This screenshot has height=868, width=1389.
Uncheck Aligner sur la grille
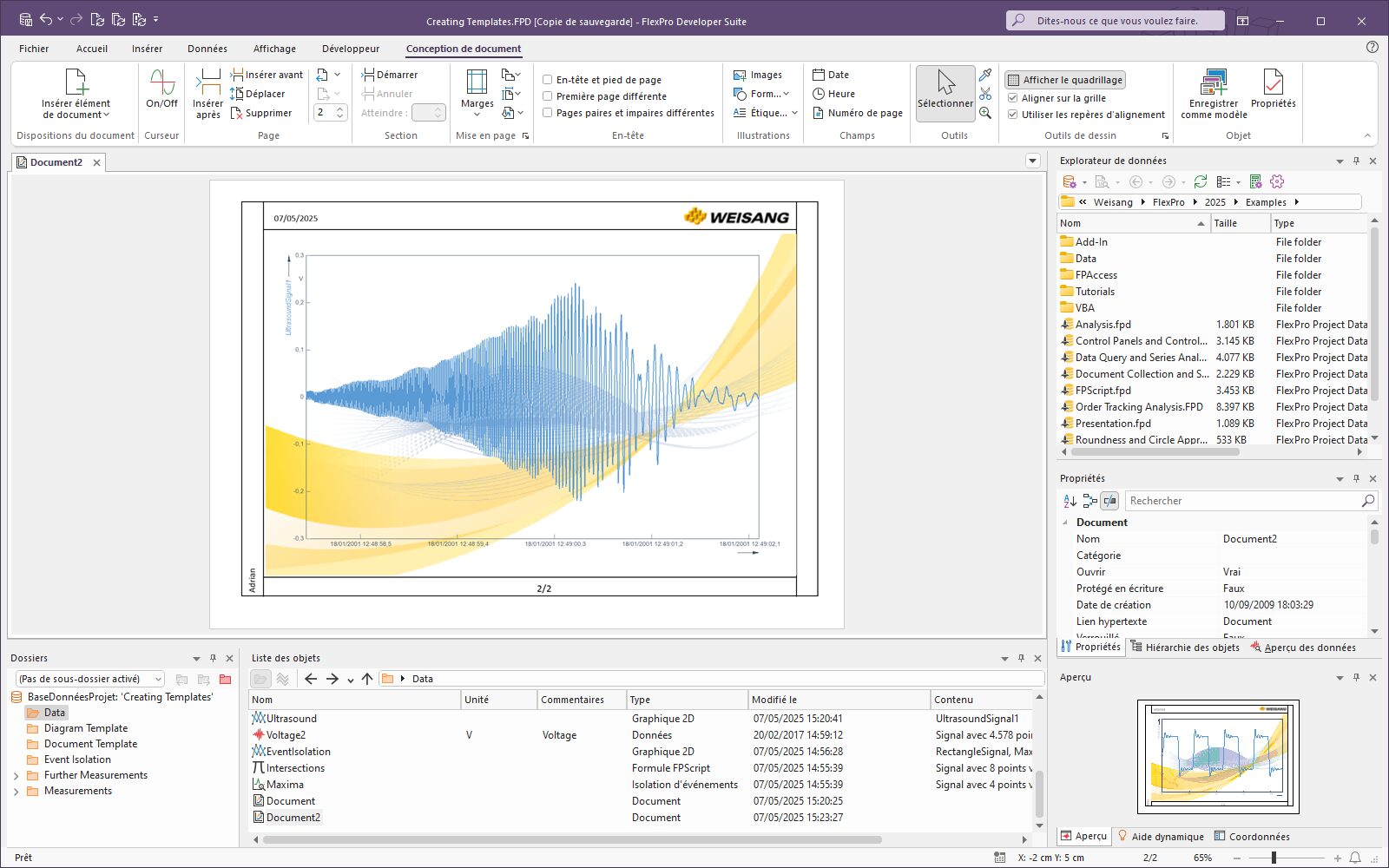click(x=1012, y=98)
